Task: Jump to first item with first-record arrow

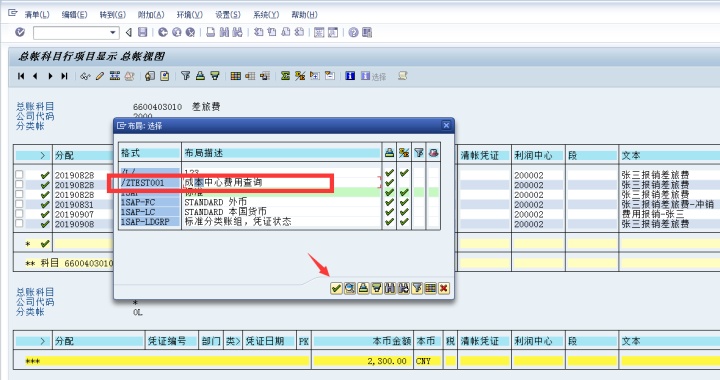Action: (21, 76)
